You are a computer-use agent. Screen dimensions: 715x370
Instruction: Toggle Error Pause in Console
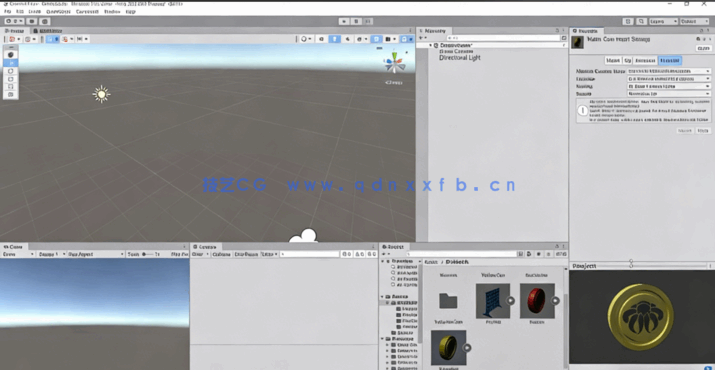[x=246, y=254]
